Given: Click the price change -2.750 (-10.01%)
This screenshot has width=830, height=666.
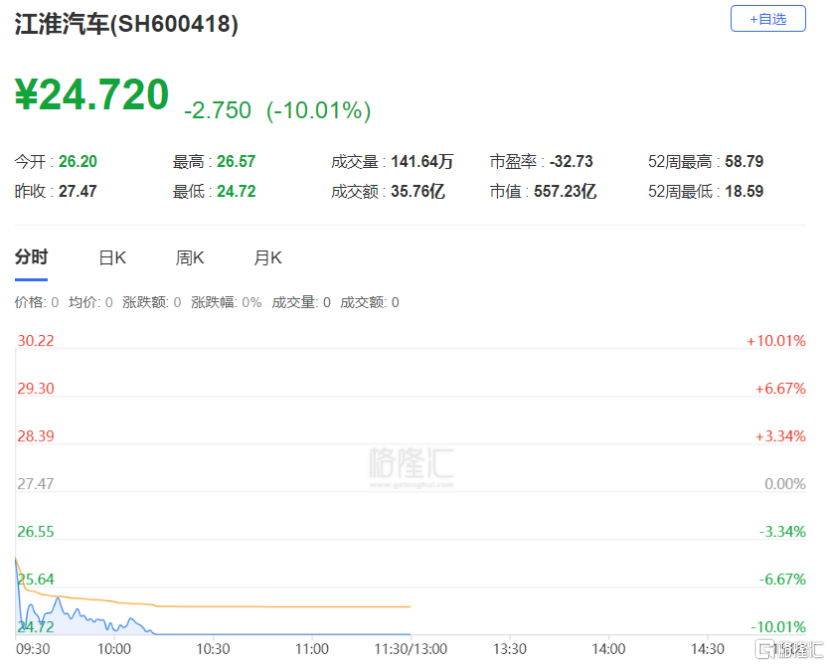Looking at the screenshot, I should point(277,111).
